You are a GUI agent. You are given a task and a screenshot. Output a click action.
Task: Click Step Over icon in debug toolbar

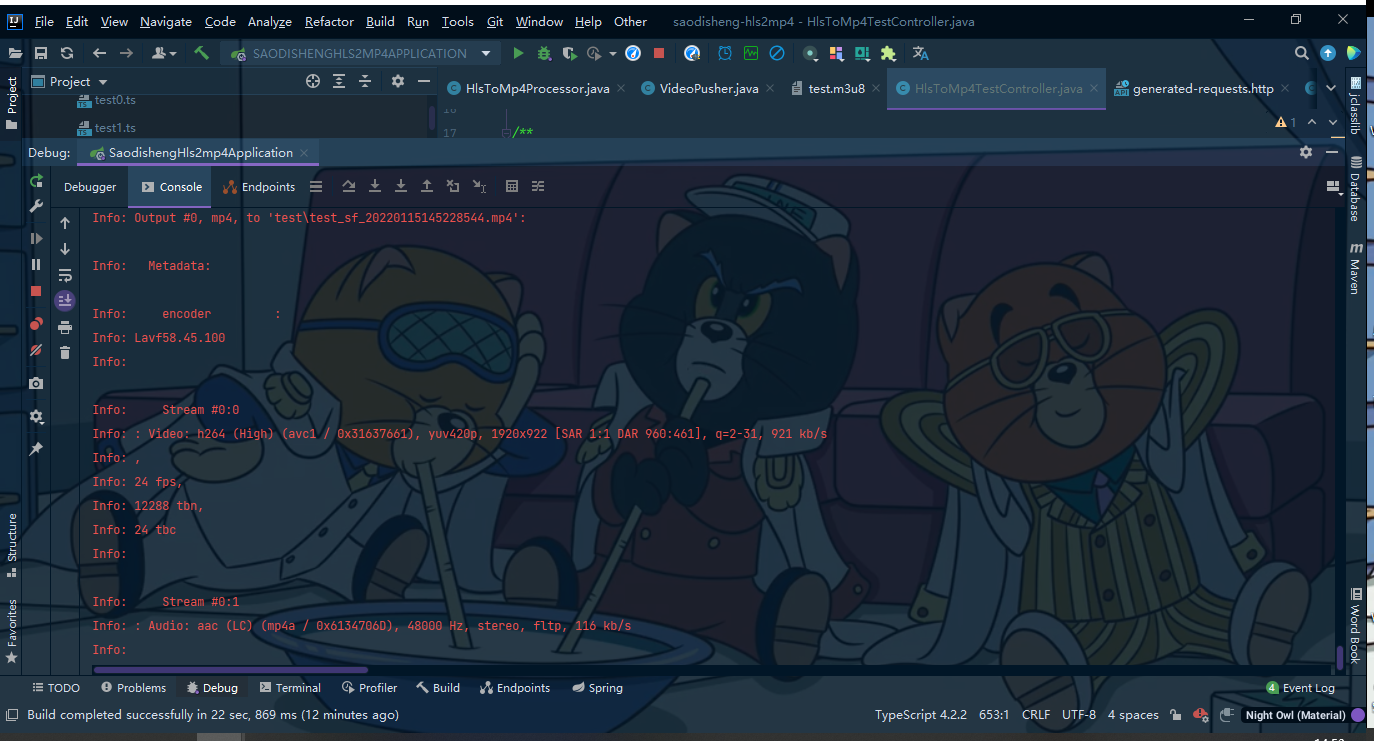pos(348,186)
